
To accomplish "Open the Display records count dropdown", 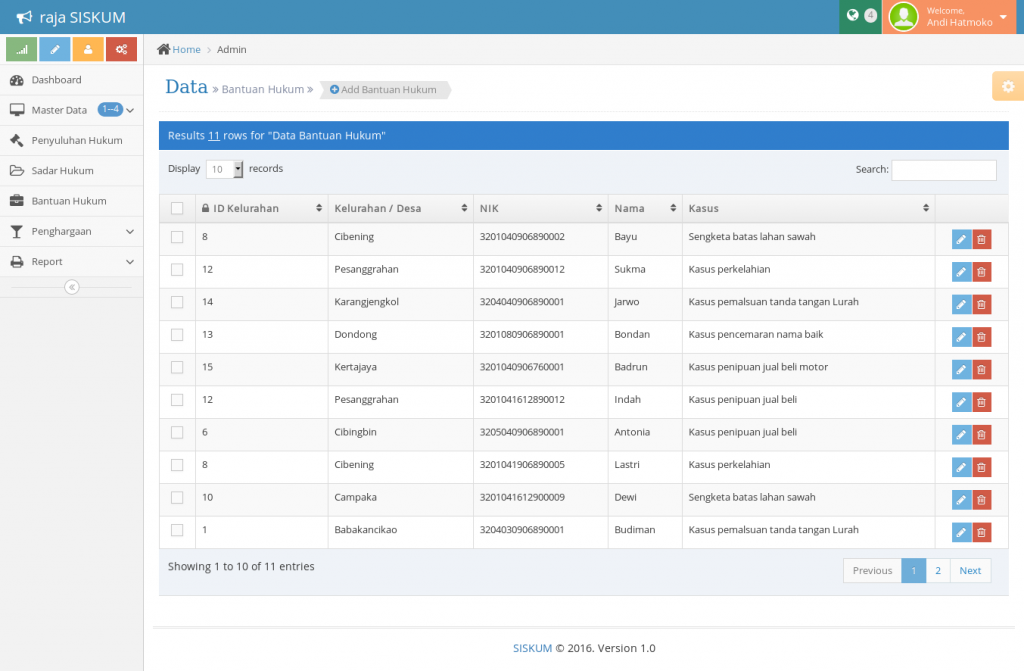I will click(x=224, y=169).
